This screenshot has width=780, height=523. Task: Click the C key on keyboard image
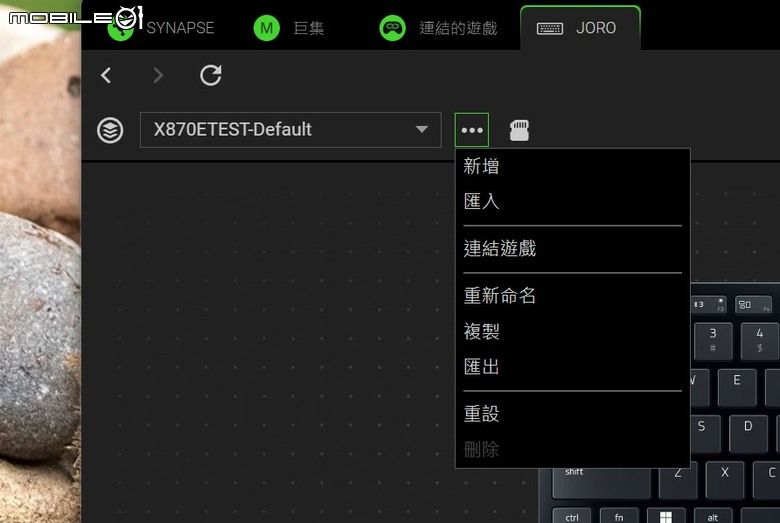[x=768, y=479]
